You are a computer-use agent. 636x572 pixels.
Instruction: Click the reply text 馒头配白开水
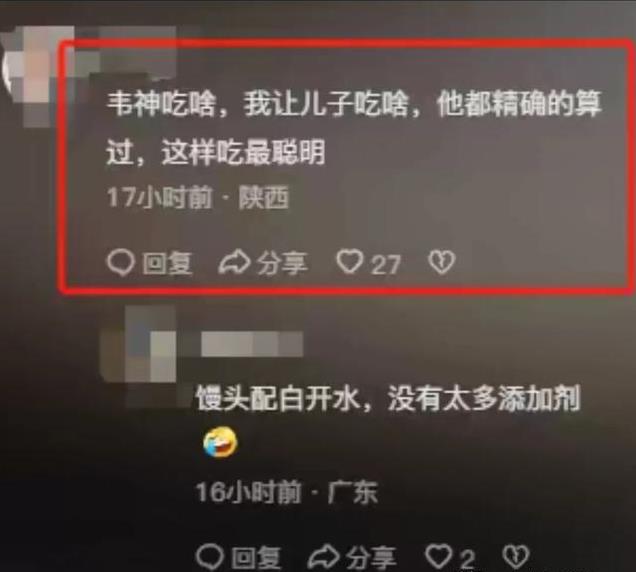[x=388, y=398]
